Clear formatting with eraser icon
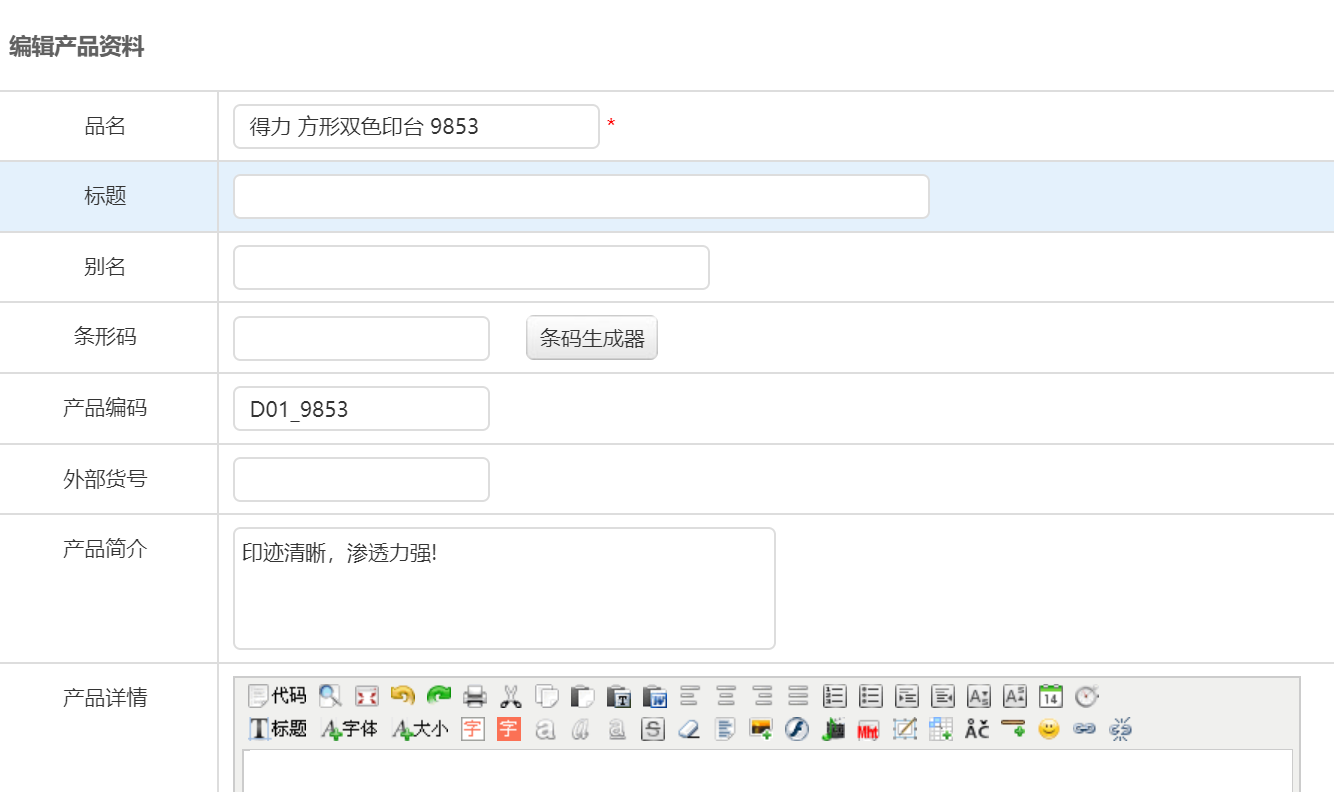The width and height of the screenshot is (1334, 792). click(x=689, y=729)
